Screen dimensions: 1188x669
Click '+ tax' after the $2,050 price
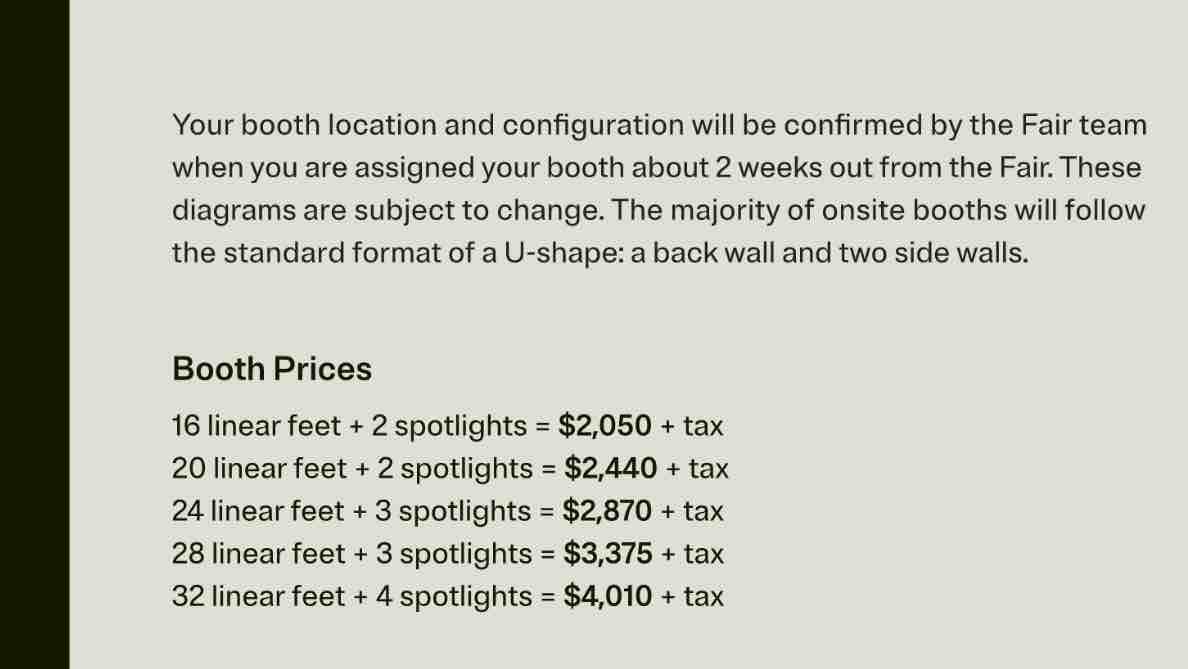692,426
